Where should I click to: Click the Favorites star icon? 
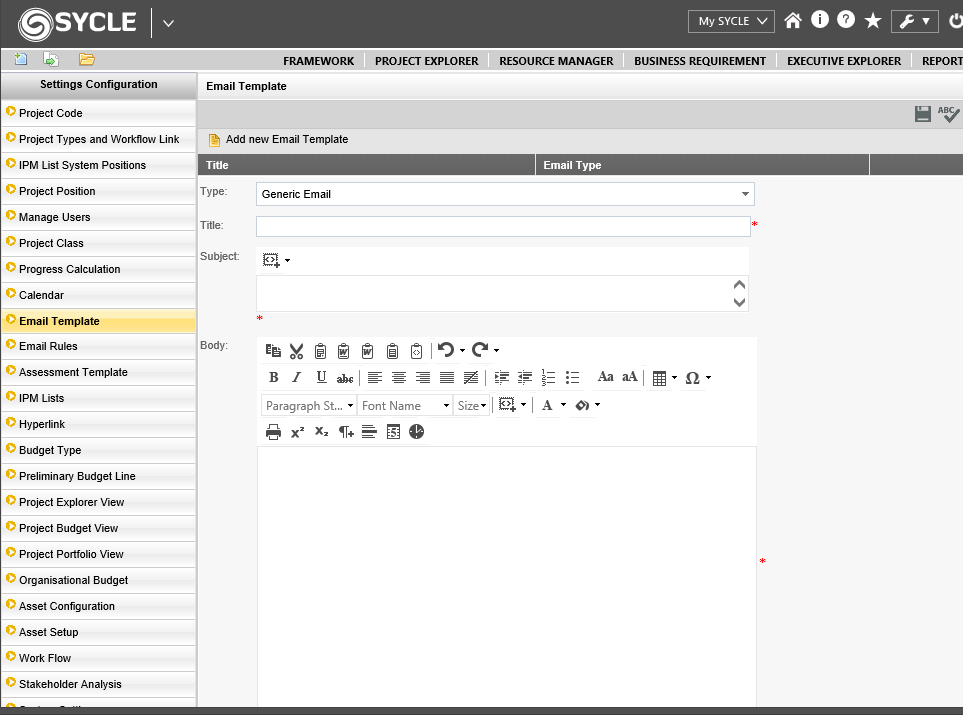[873, 21]
